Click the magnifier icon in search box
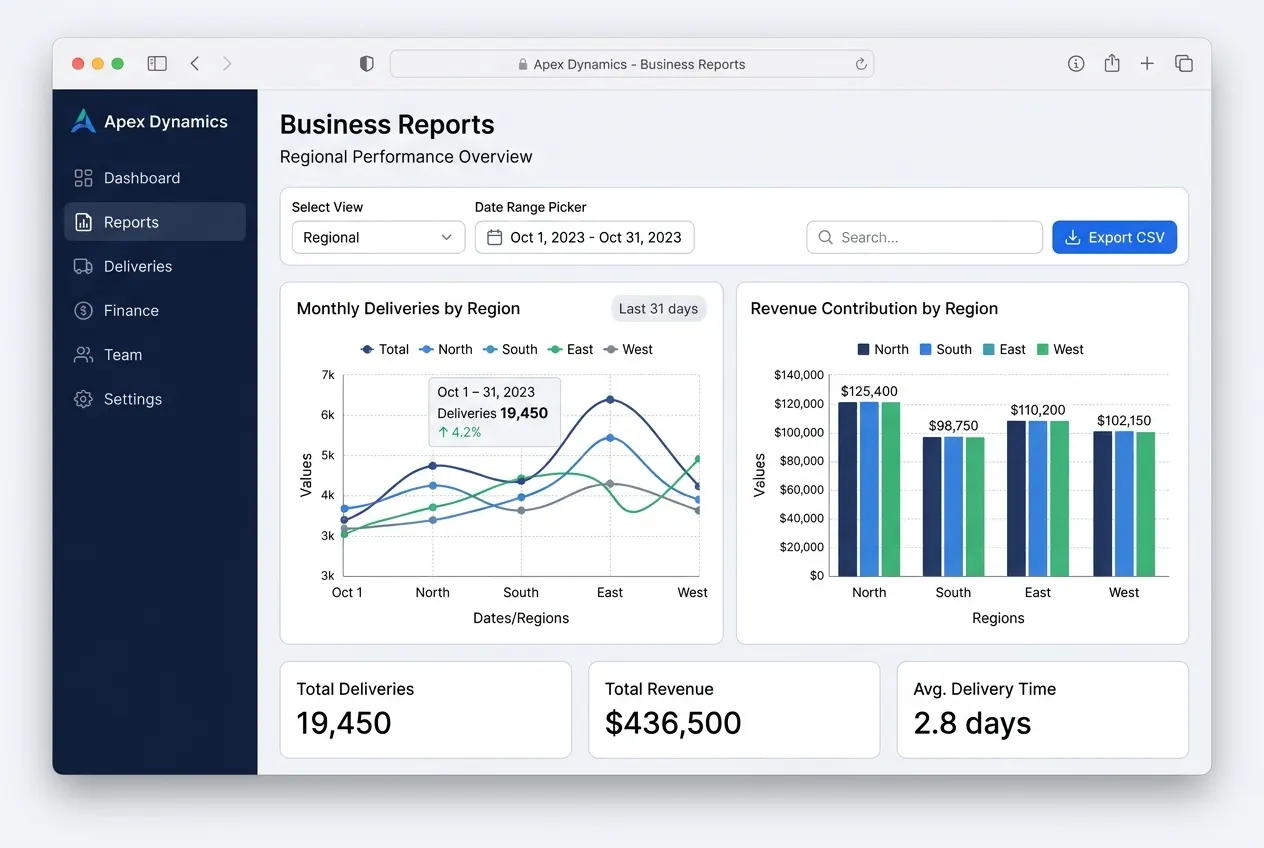This screenshot has width=1264, height=848. pyautogui.click(x=825, y=237)
